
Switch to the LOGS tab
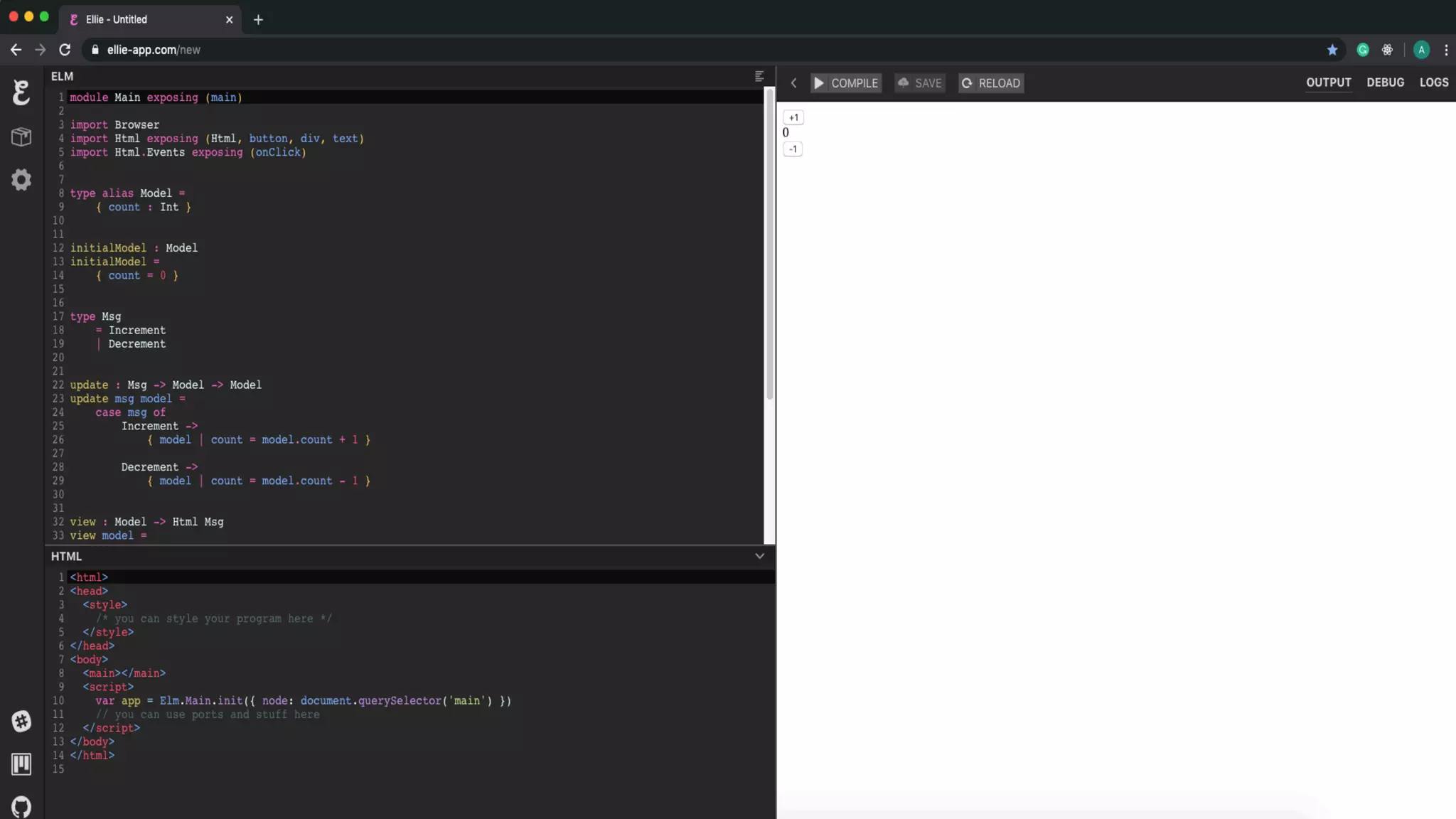tap(1433, 82)
